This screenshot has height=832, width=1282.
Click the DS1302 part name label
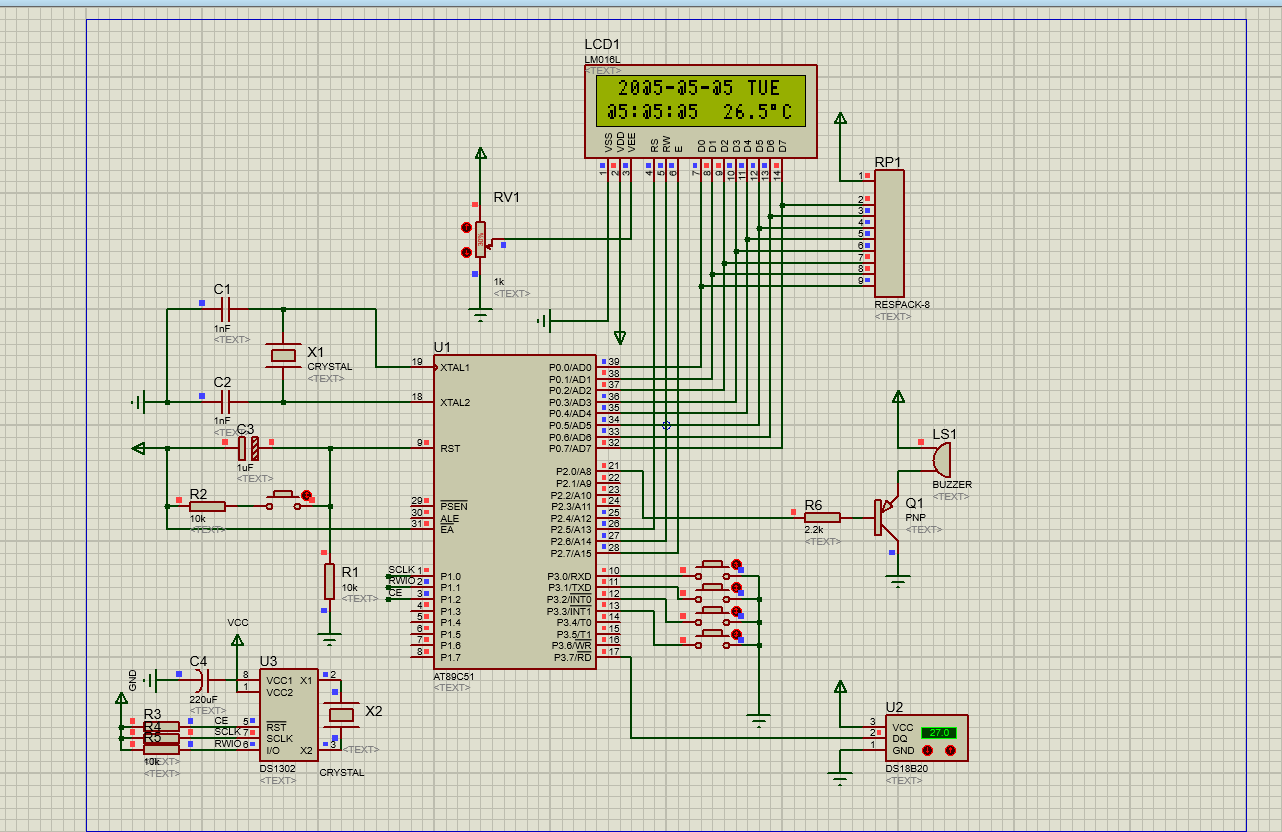click(x=276, y=769)
